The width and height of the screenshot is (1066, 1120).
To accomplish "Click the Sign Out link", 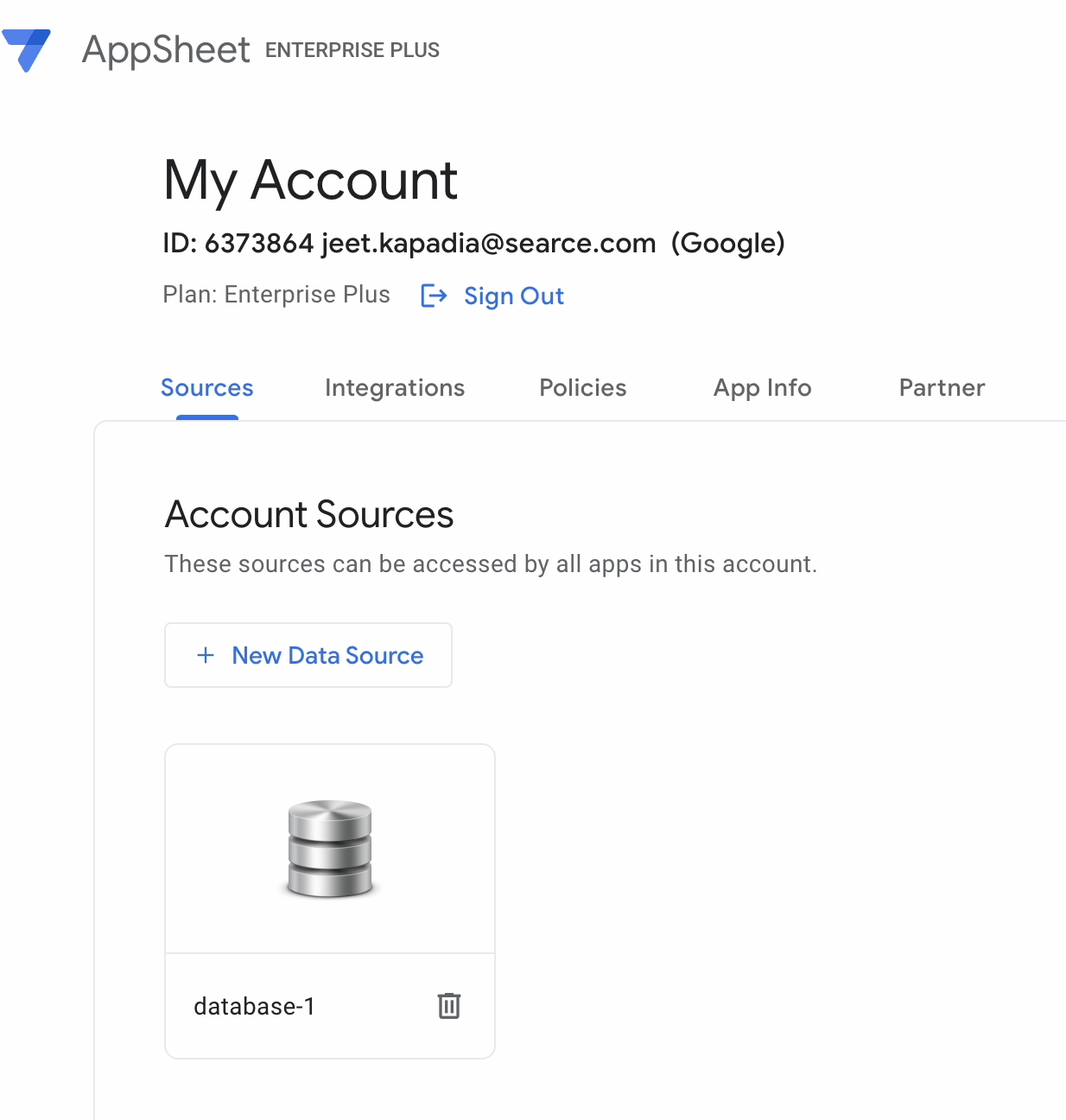I will [514, 296].
